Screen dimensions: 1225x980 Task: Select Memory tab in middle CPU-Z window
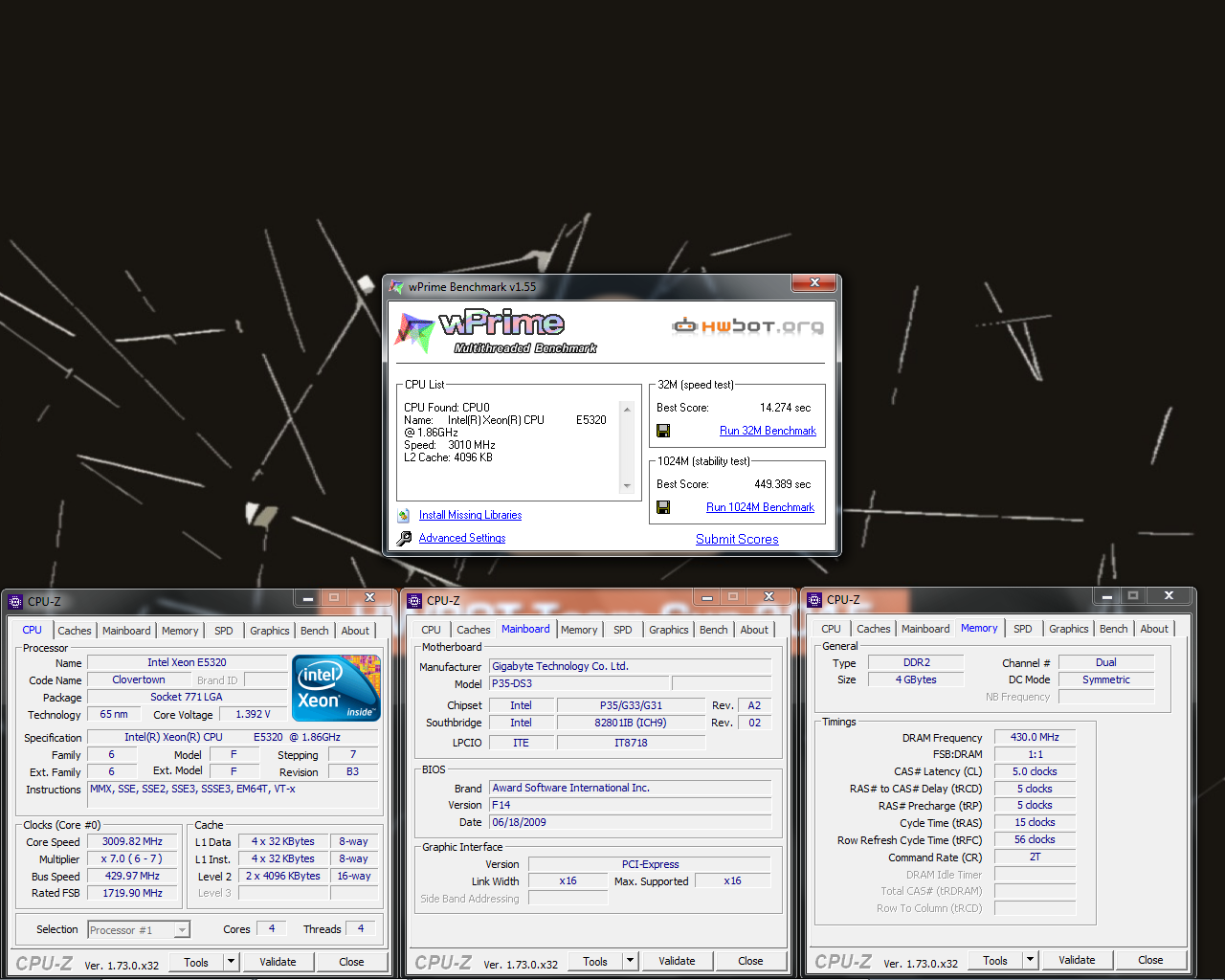pyautogui.click(x=579, y=630)
